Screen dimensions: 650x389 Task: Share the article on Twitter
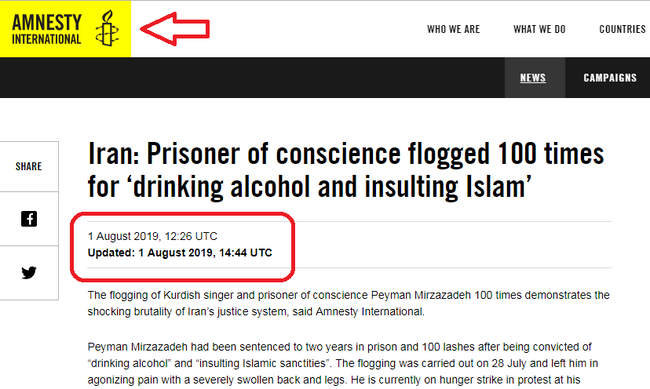(29, 272)
